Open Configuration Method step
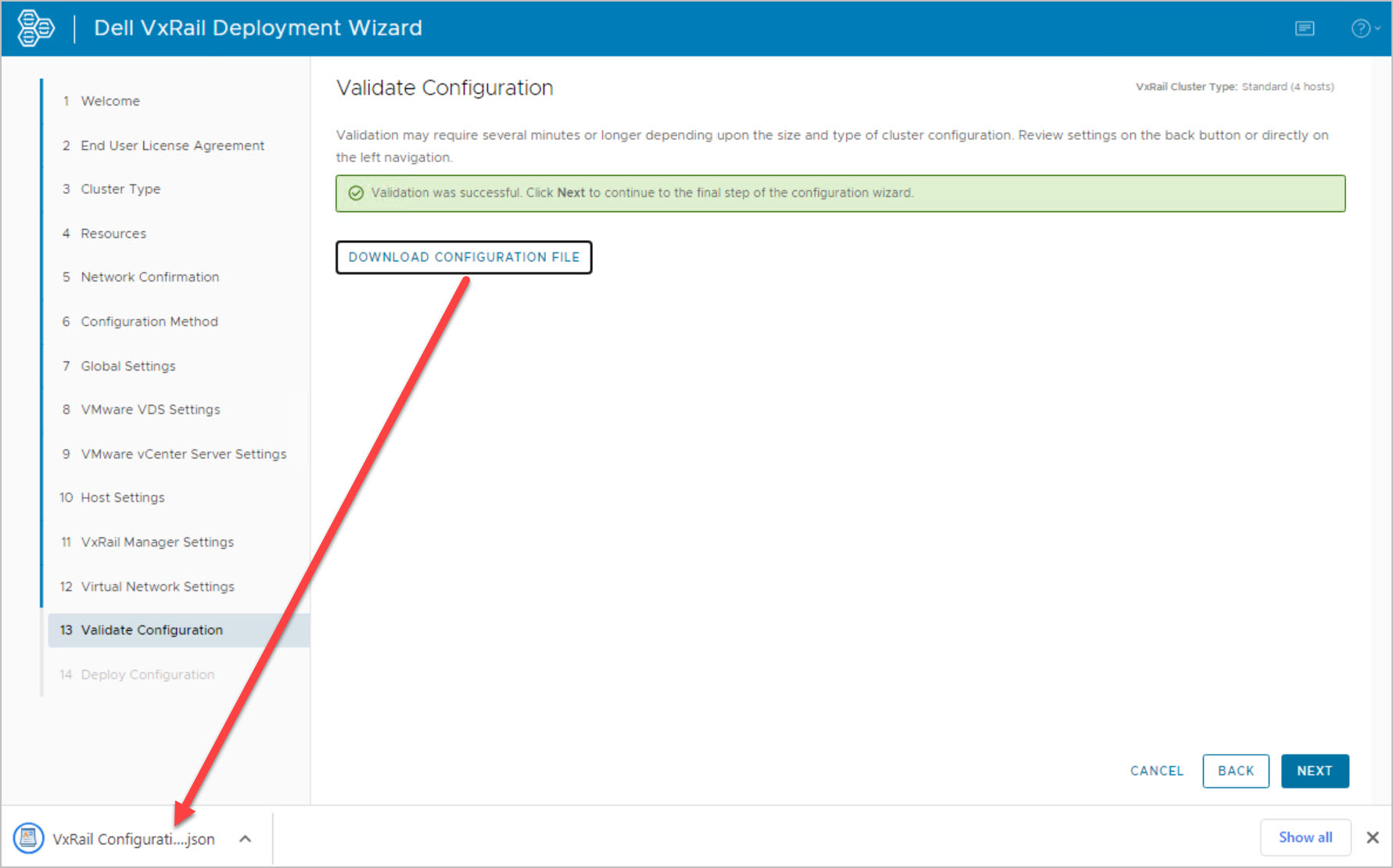This screenshot has width=1393, height=868. 149,321
